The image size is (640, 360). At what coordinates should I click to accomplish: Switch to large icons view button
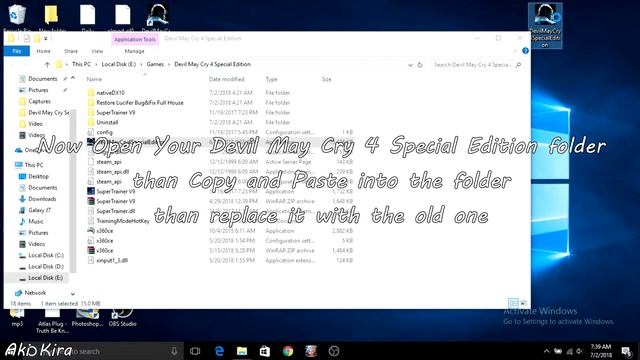(x=524, y=303)
